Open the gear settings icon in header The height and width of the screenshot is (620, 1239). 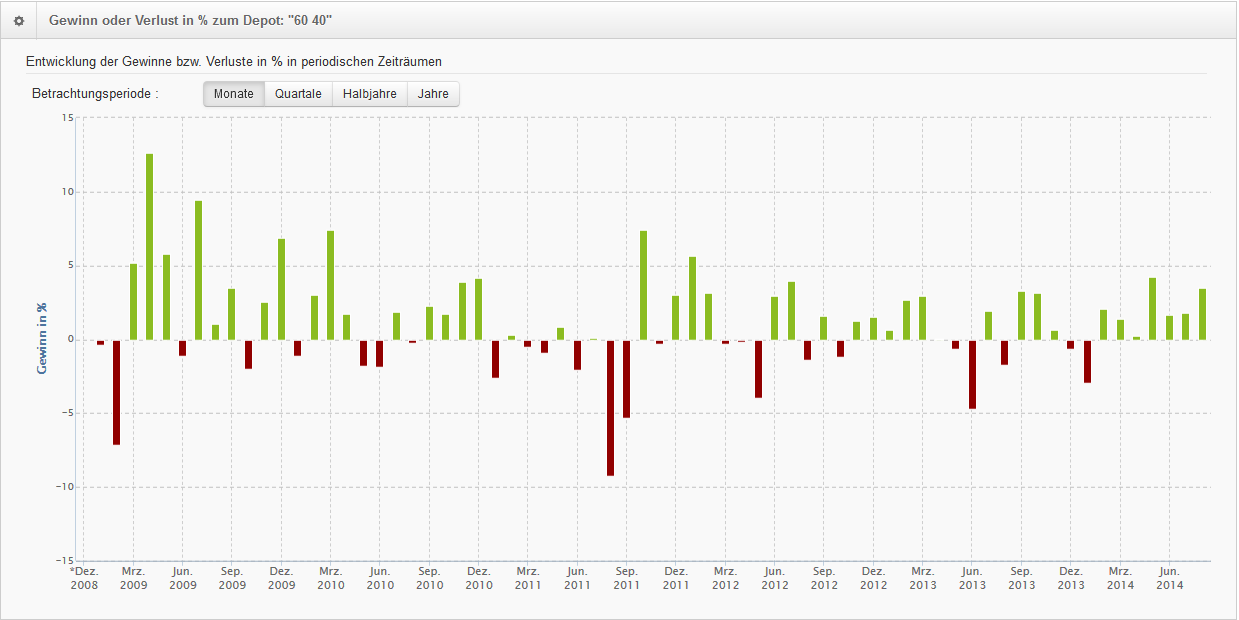click(19, 20)
